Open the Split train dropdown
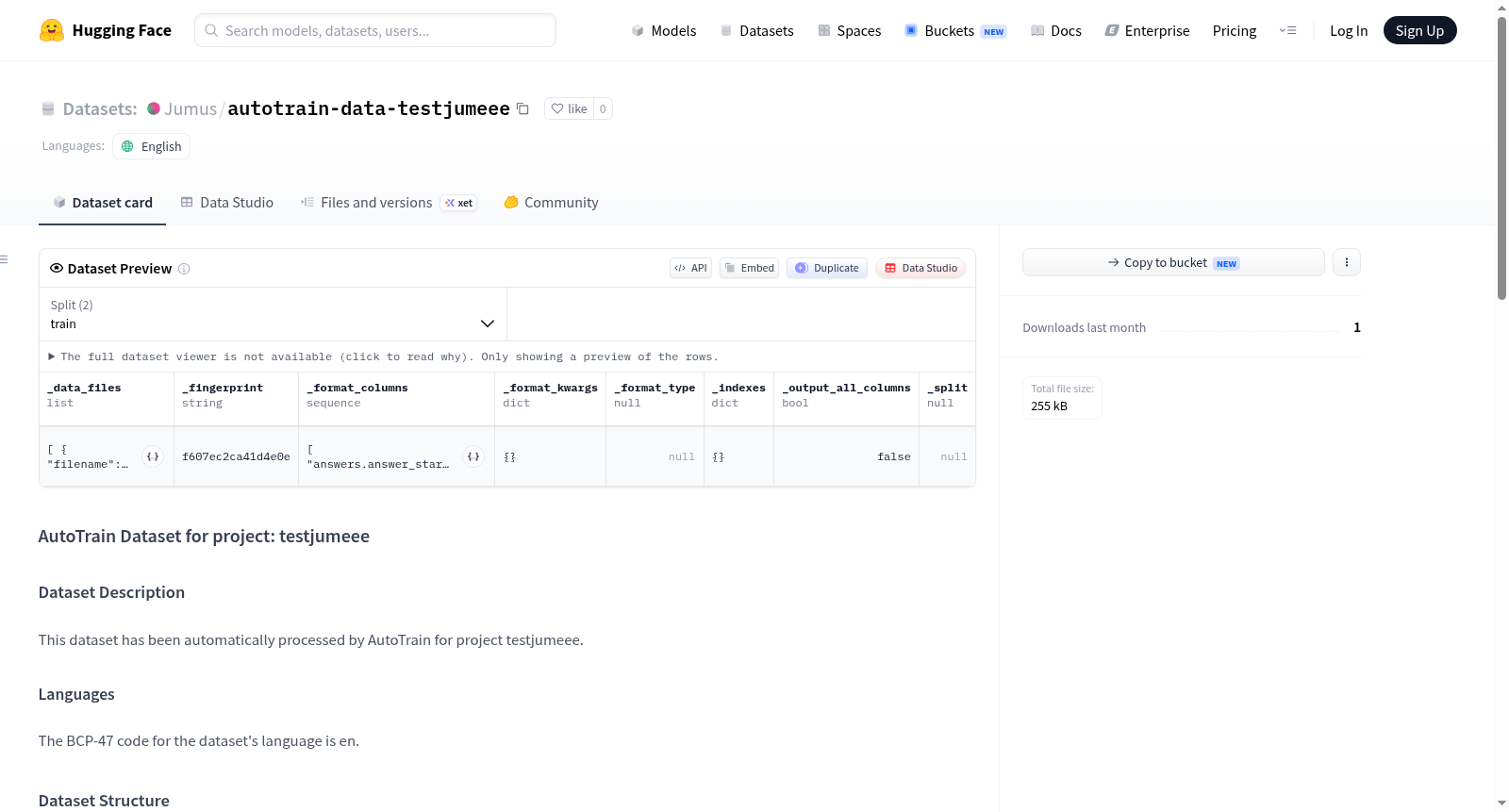This screenshot has width=1509, height=812. point(273,314)
